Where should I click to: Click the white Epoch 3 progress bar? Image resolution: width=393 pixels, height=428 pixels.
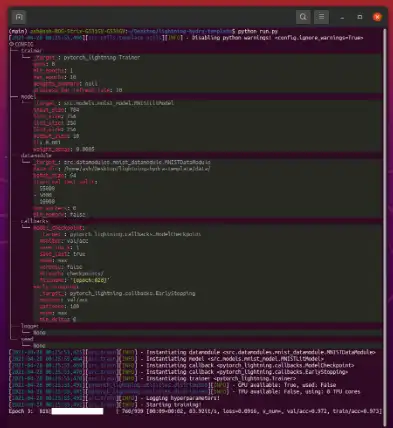point(77,411)
